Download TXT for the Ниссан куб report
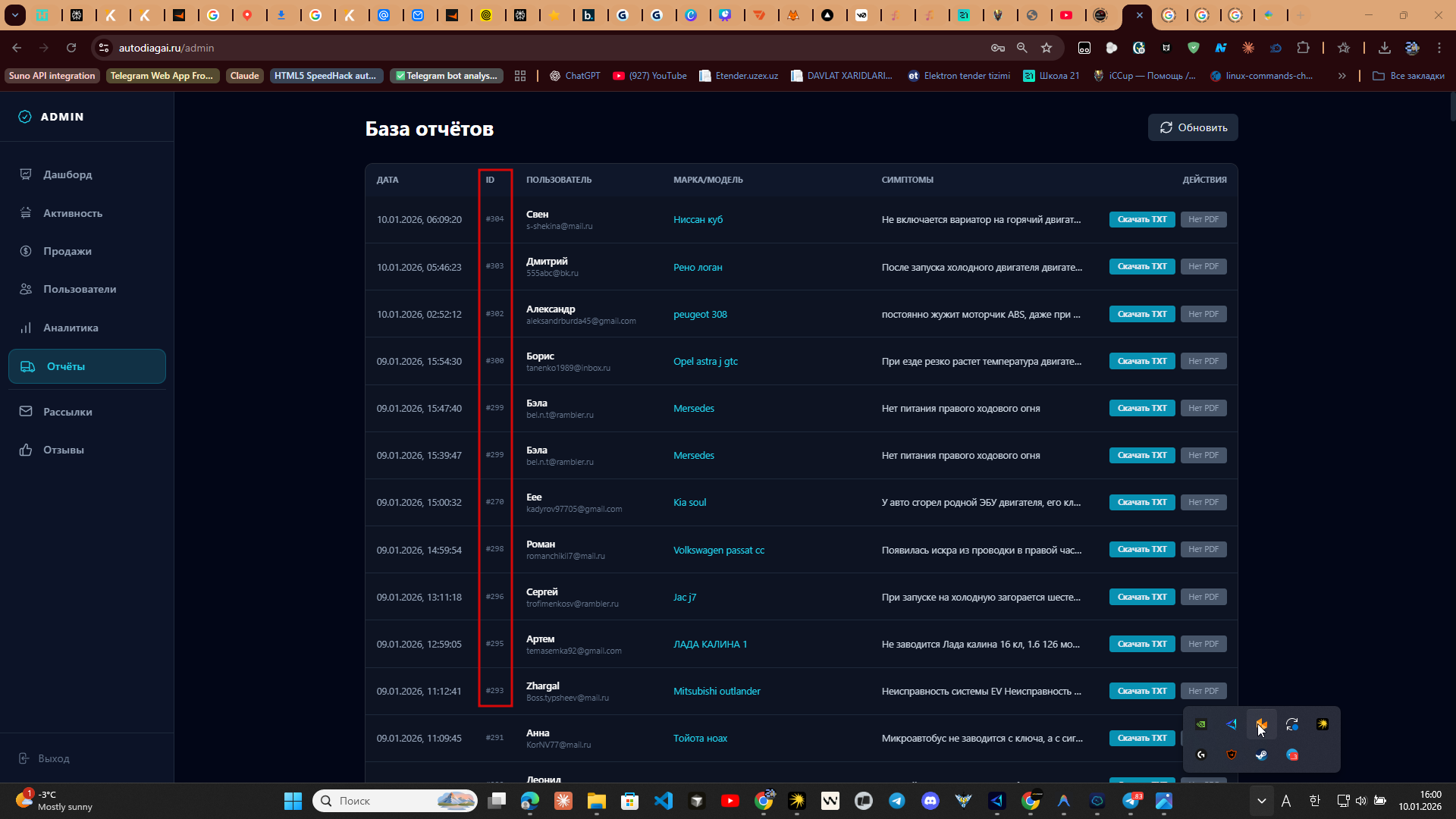 point(1141,219)
